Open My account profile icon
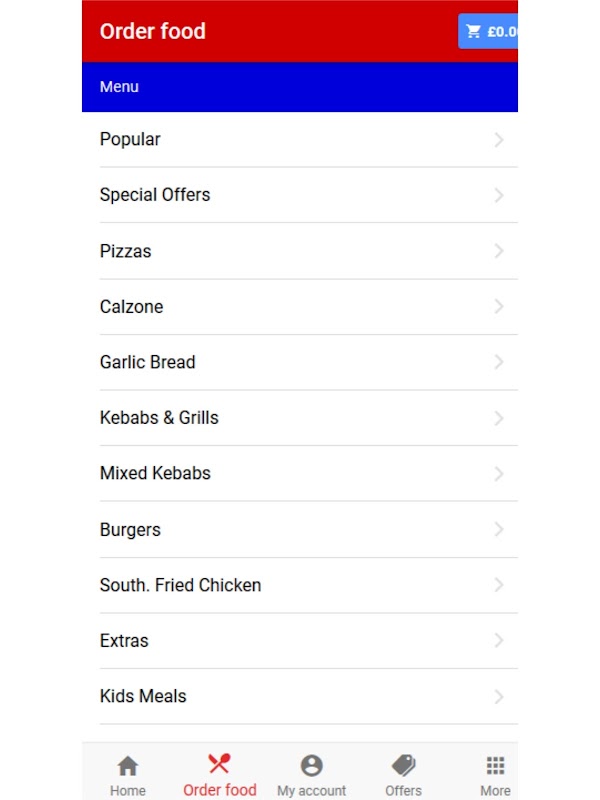Screen dimensions: 600x800 311,765
